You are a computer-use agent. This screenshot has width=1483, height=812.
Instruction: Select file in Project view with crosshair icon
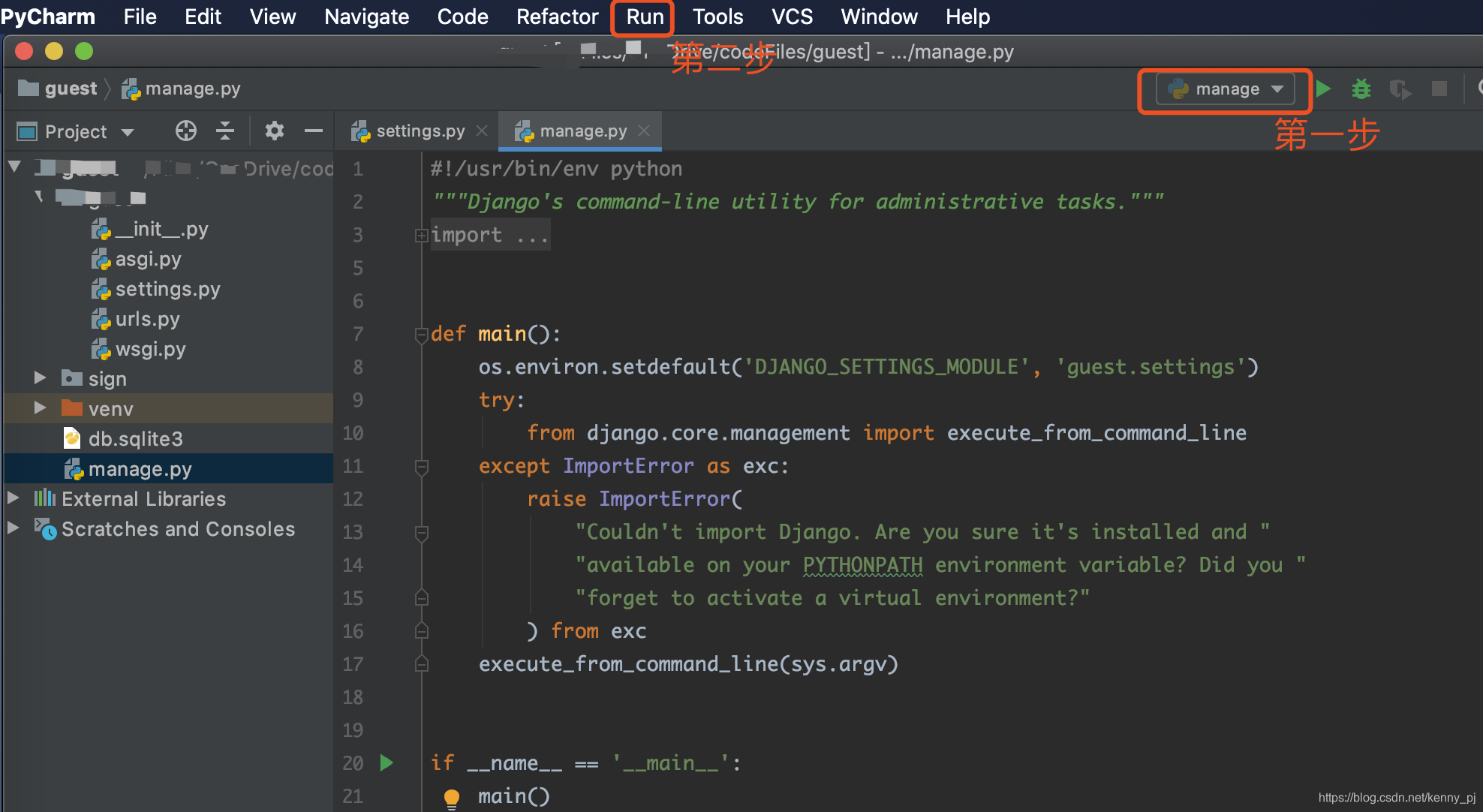click(x=185, y=131)
